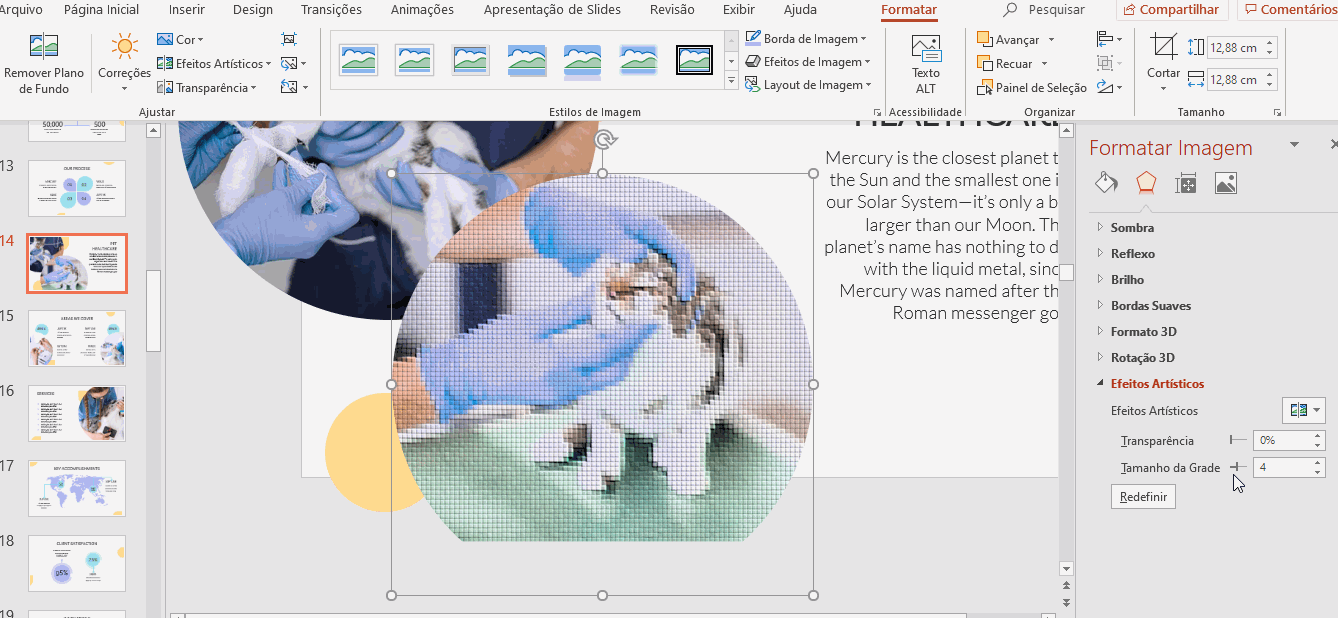
Task: Open Efeitos Artísticos dropdown in the ribbon
Action: pos(214,64)
